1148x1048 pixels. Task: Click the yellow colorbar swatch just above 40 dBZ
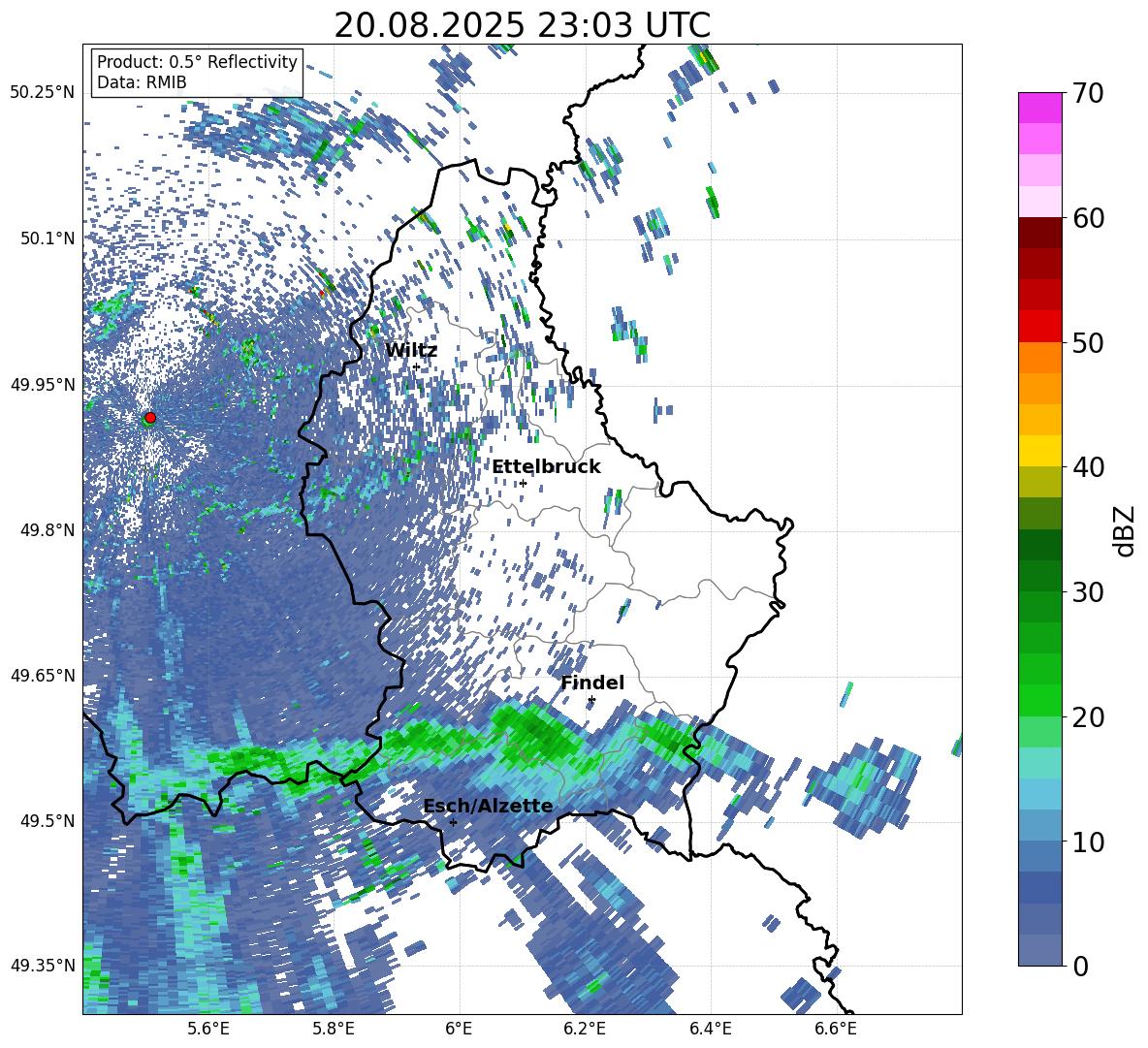point(1039,452)
